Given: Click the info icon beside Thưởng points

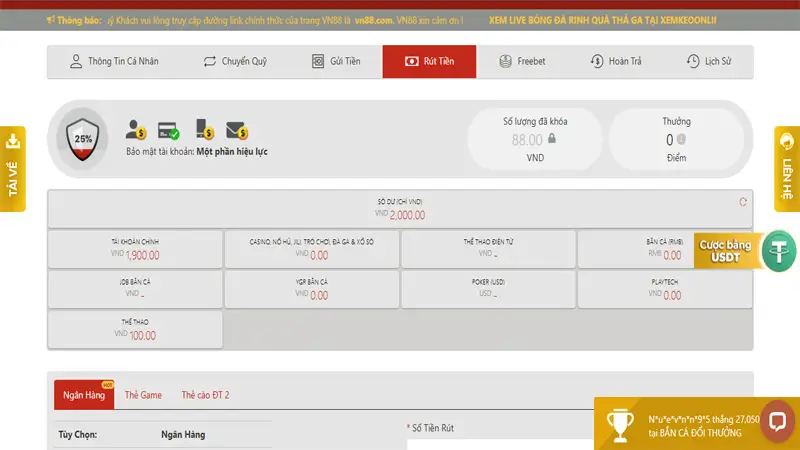Looking at the screenshot, I should 681,139.
